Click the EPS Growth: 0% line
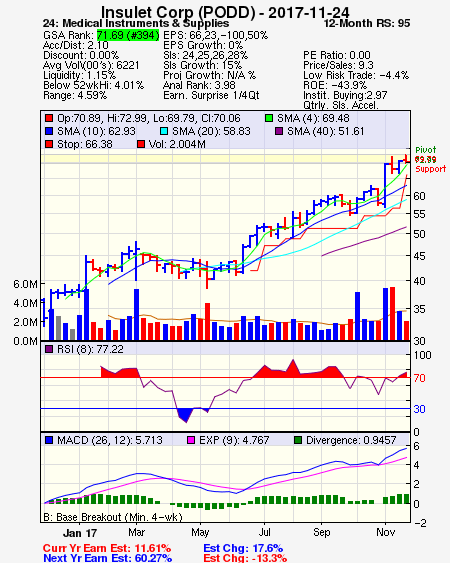The width and height of the screenshot is (450, 563). (x=203, y=45)
